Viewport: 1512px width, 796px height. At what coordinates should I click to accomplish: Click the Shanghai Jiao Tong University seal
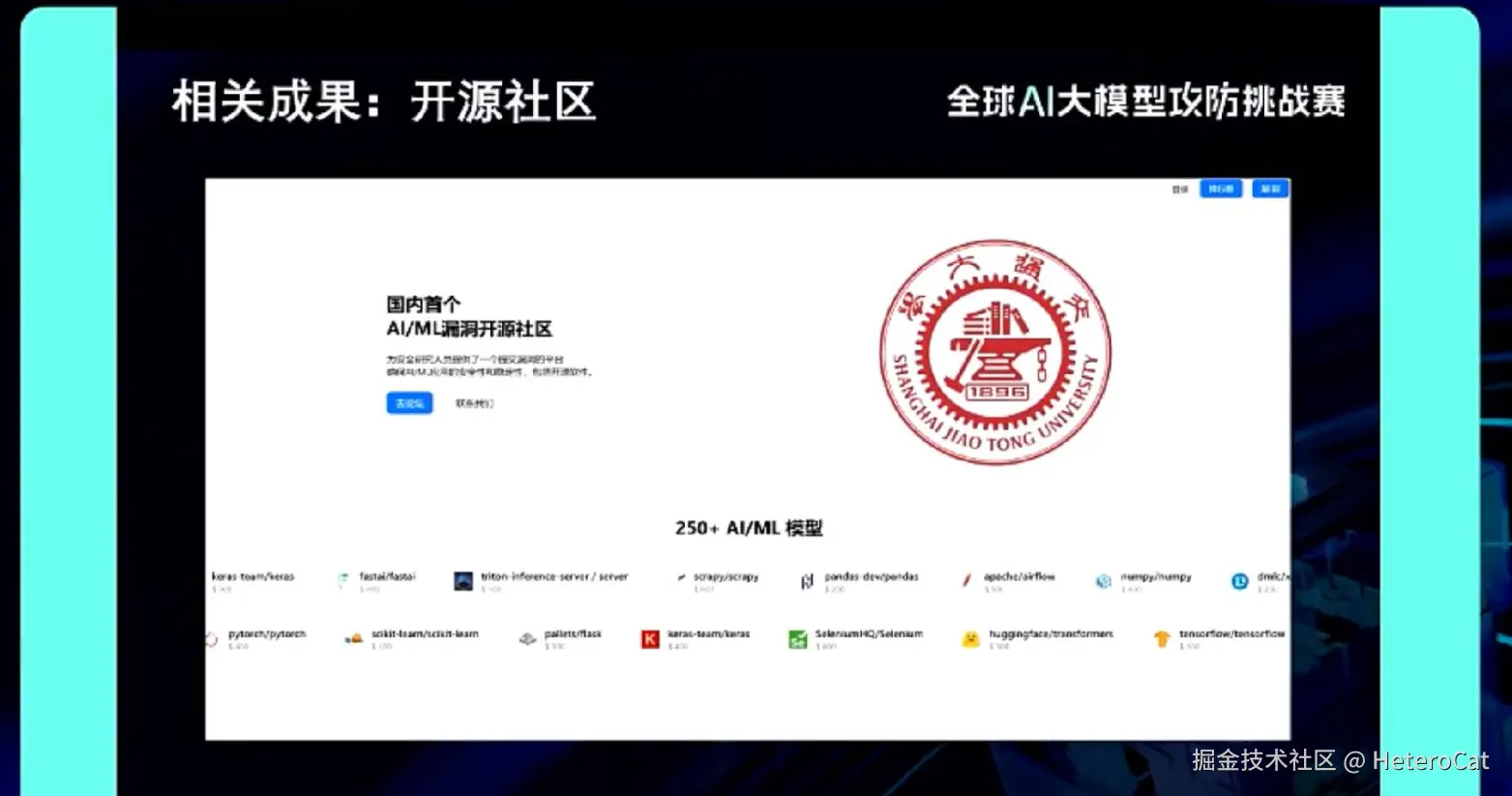pos(995,352)
